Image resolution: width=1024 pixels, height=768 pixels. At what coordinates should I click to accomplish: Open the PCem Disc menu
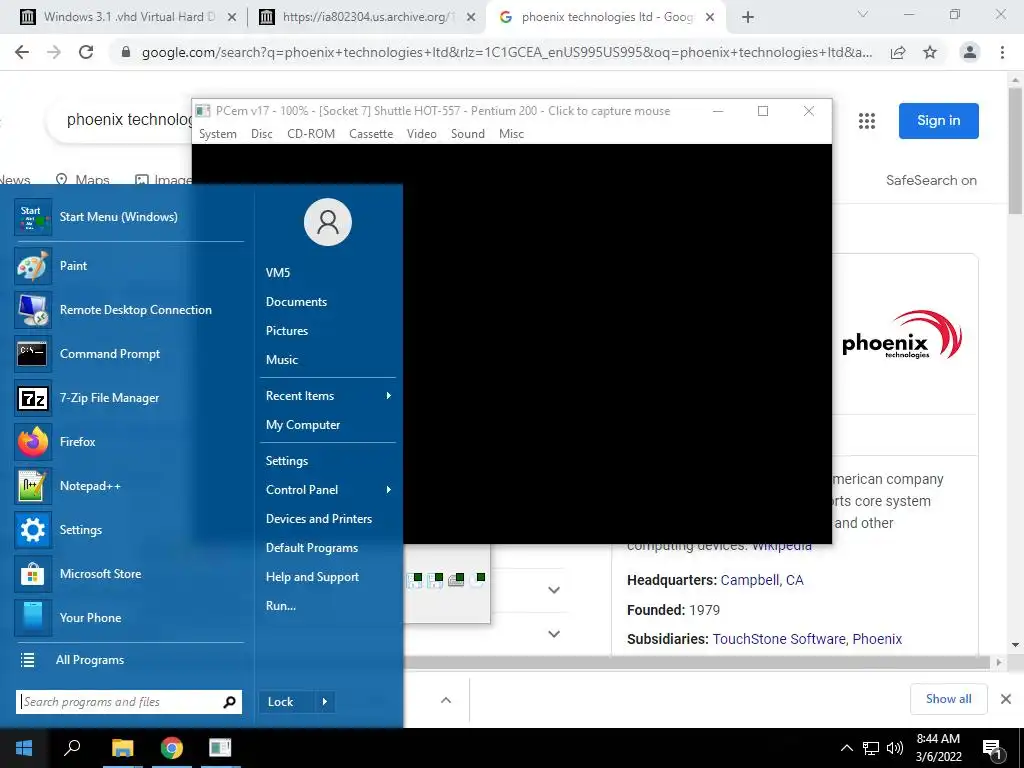tap(261, 134)
